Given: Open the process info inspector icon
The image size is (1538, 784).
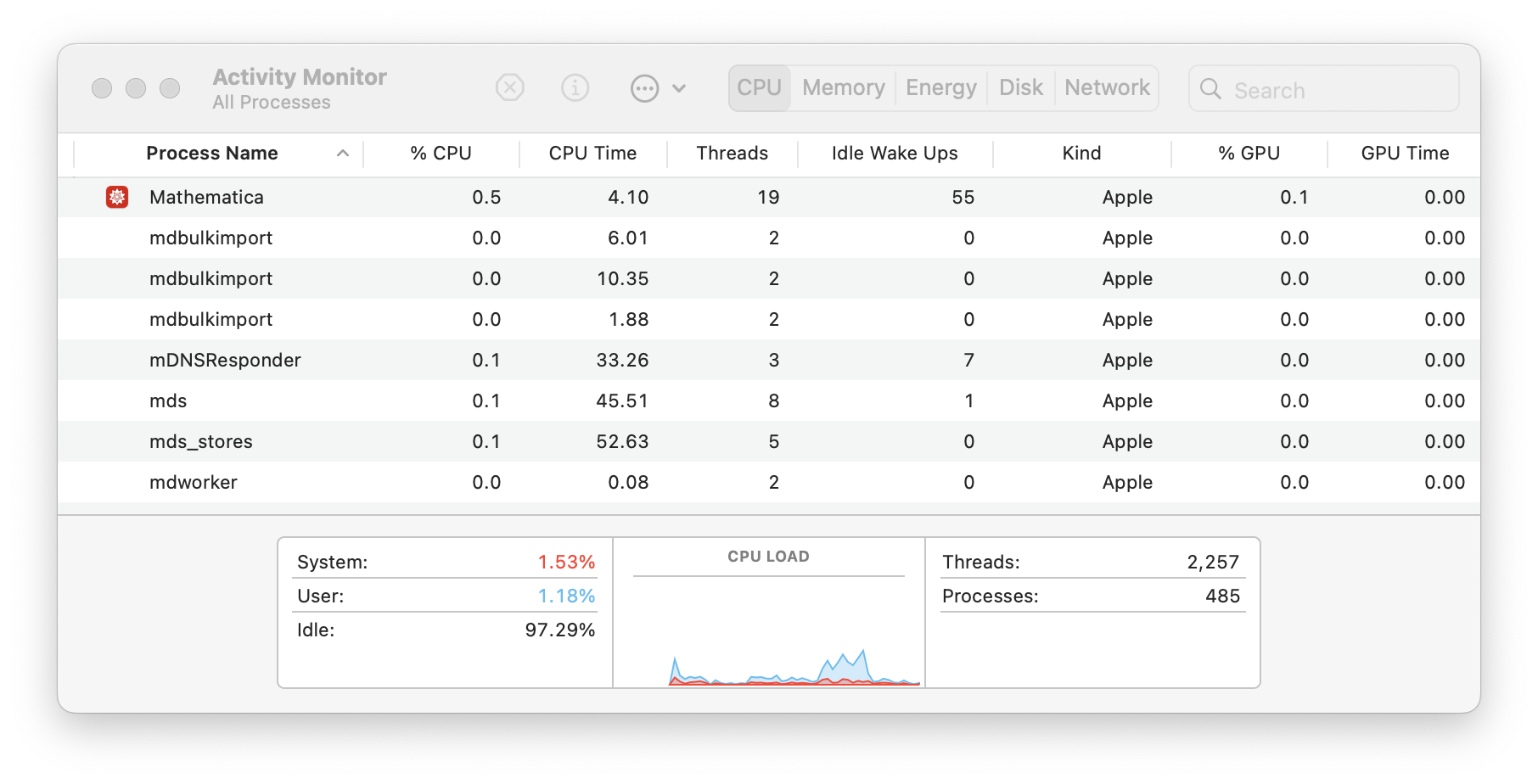Looking at the screenshot, I should (575, 87).
